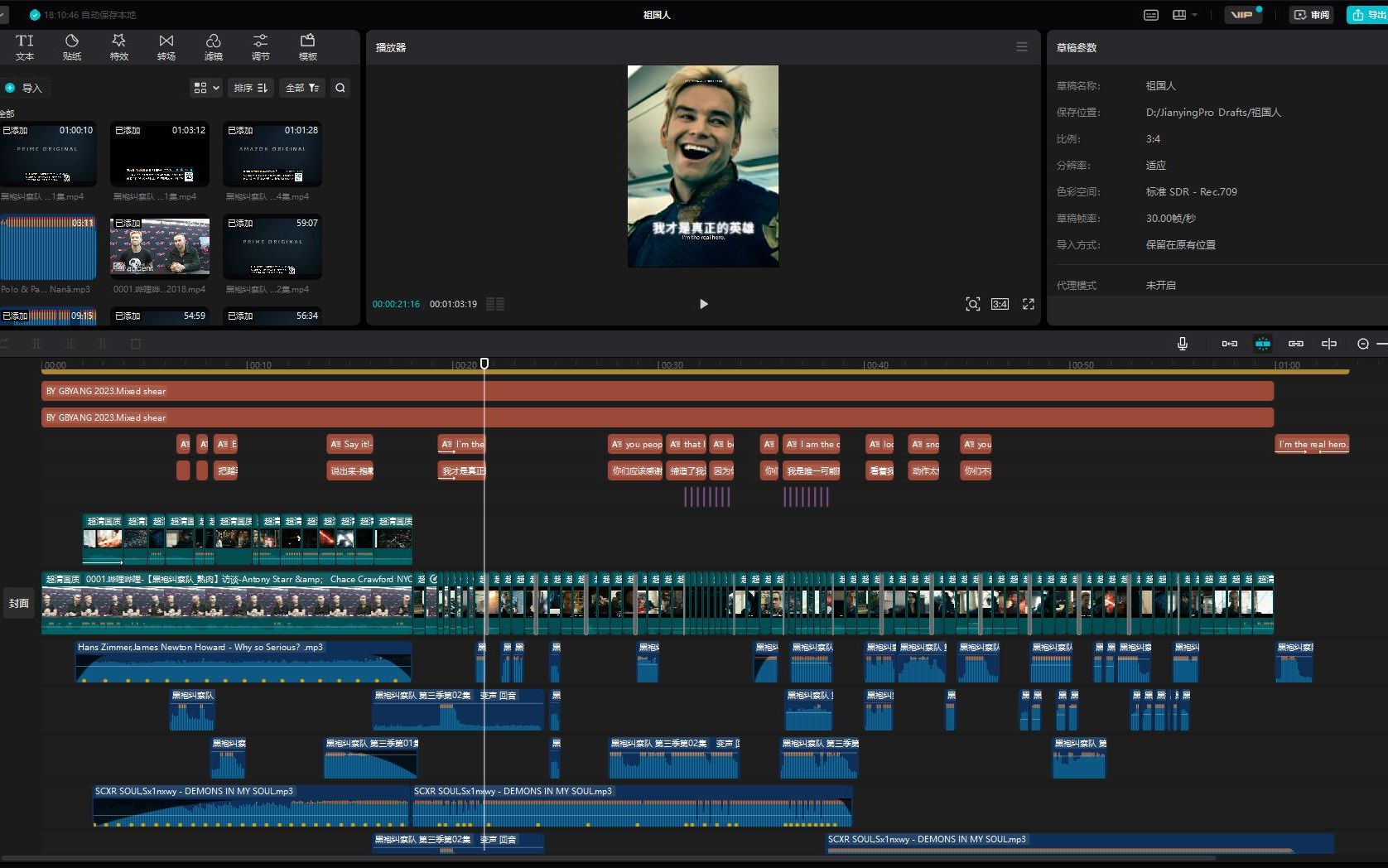Click the player grid lines icon next to timecode
This screenshot has width=1388, height=868.
coord(495,304)
